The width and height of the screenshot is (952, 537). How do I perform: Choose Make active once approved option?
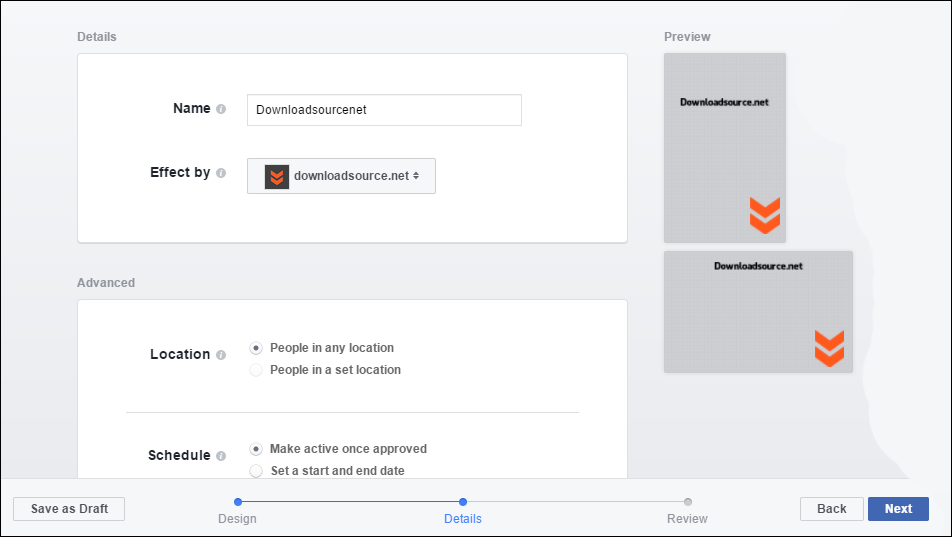click(256, 449)
